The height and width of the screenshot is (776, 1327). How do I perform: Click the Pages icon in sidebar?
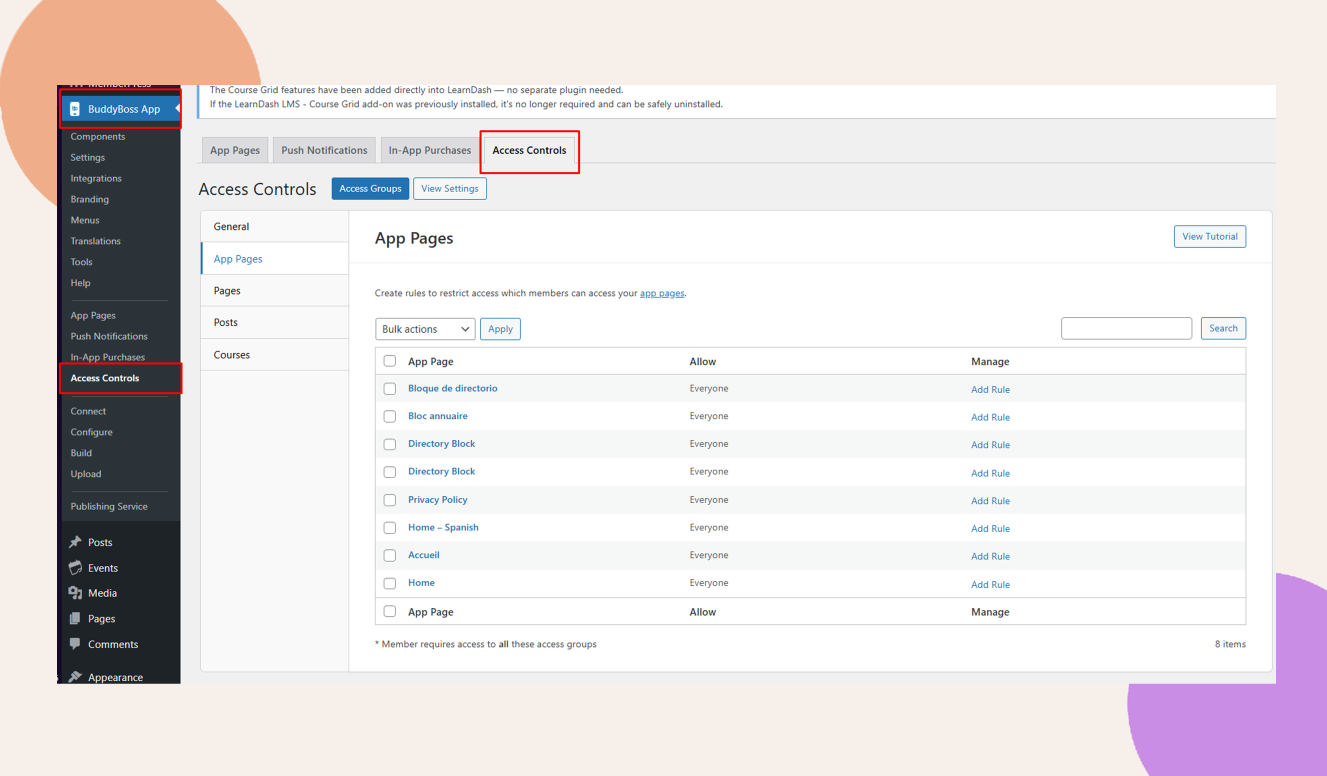tap(75, 619)
